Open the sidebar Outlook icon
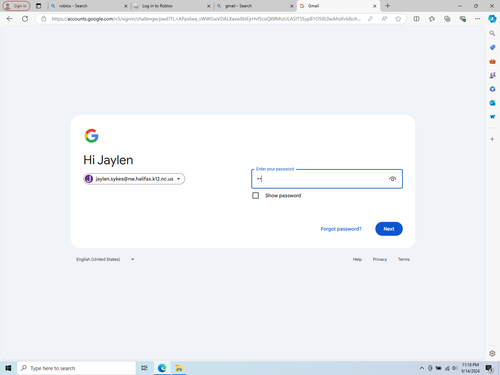 tap(492, 103)
